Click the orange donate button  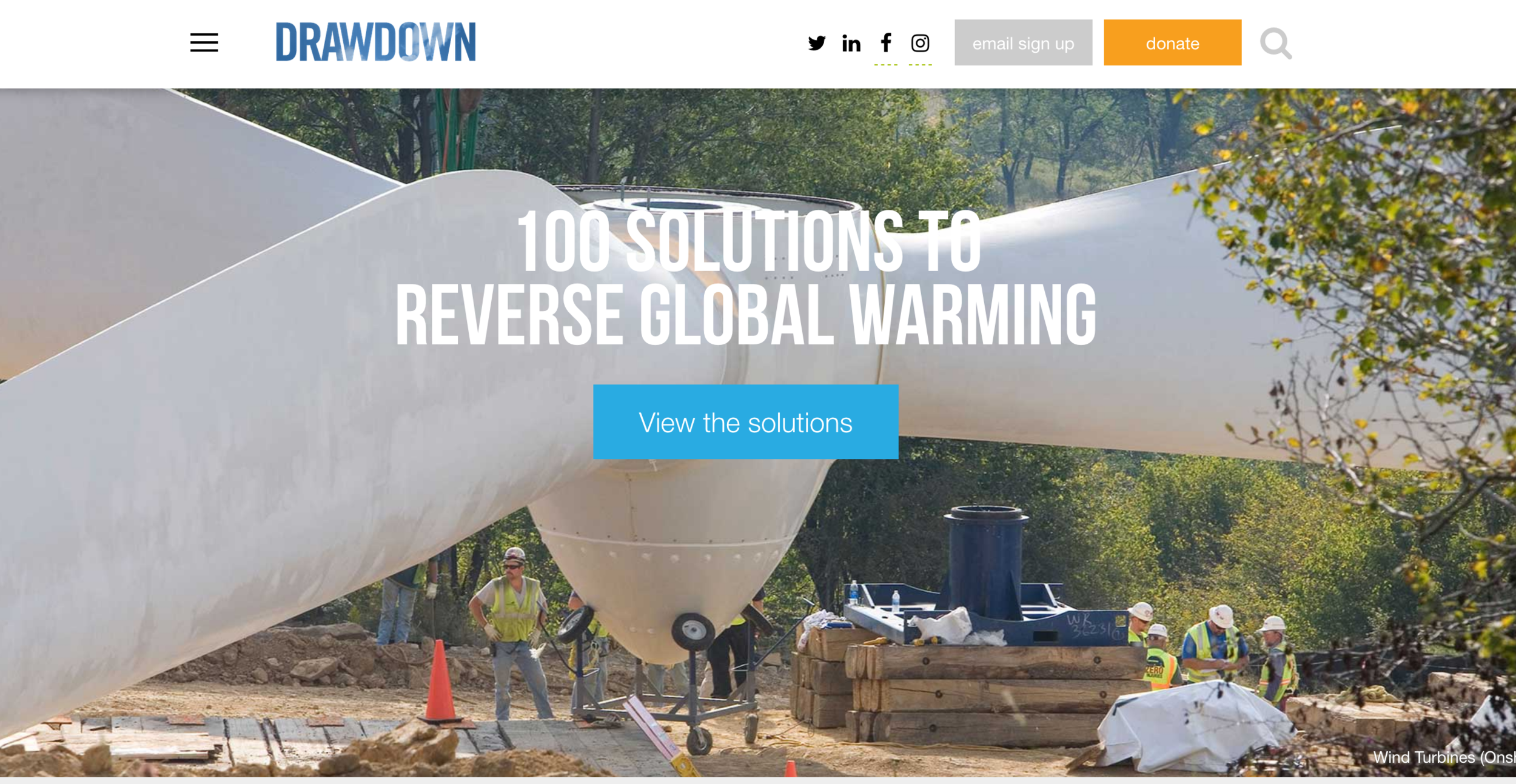pos(1172,42)
